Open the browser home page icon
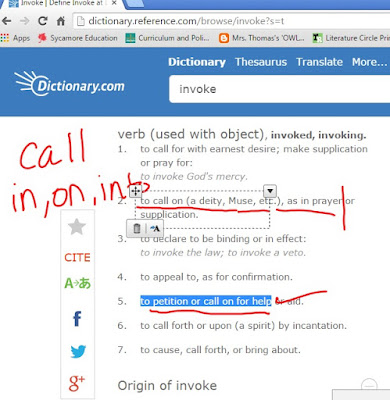Viewport: 390px width, 400px height. pyautogui.click(x=61, y=21)
